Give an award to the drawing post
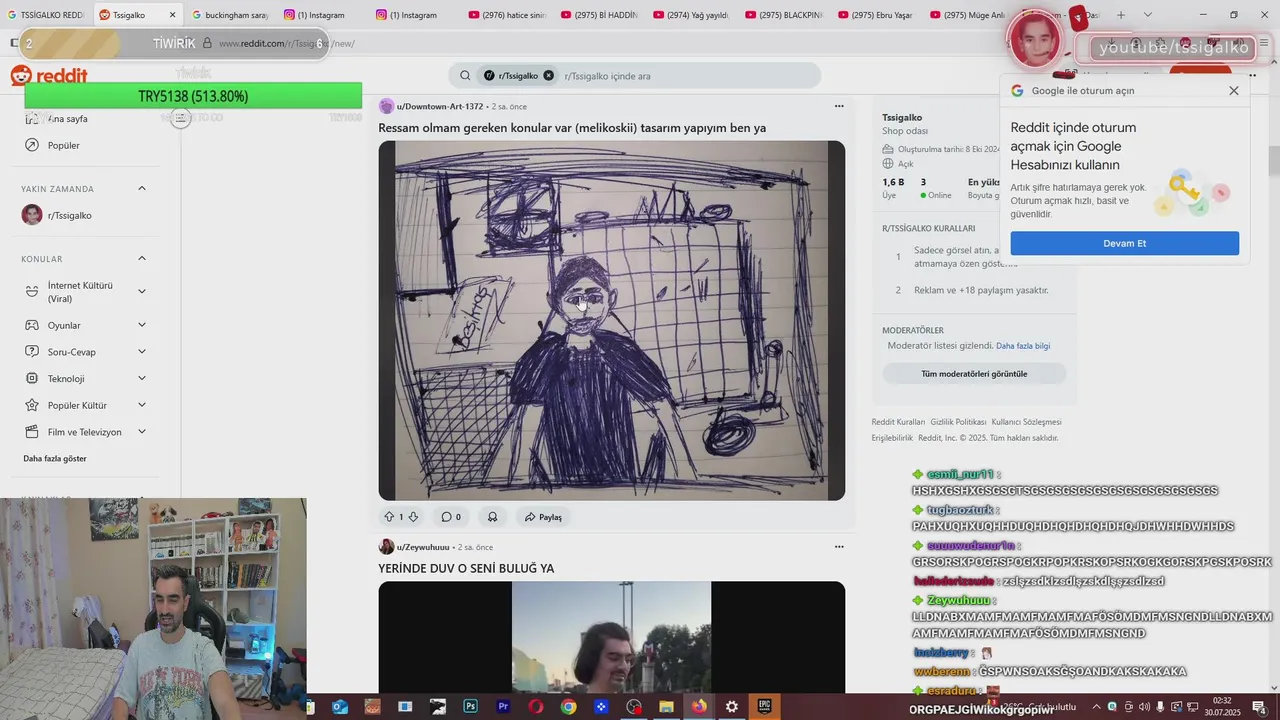This screenshot has width=1280, height=720. [x=492, y=517]
